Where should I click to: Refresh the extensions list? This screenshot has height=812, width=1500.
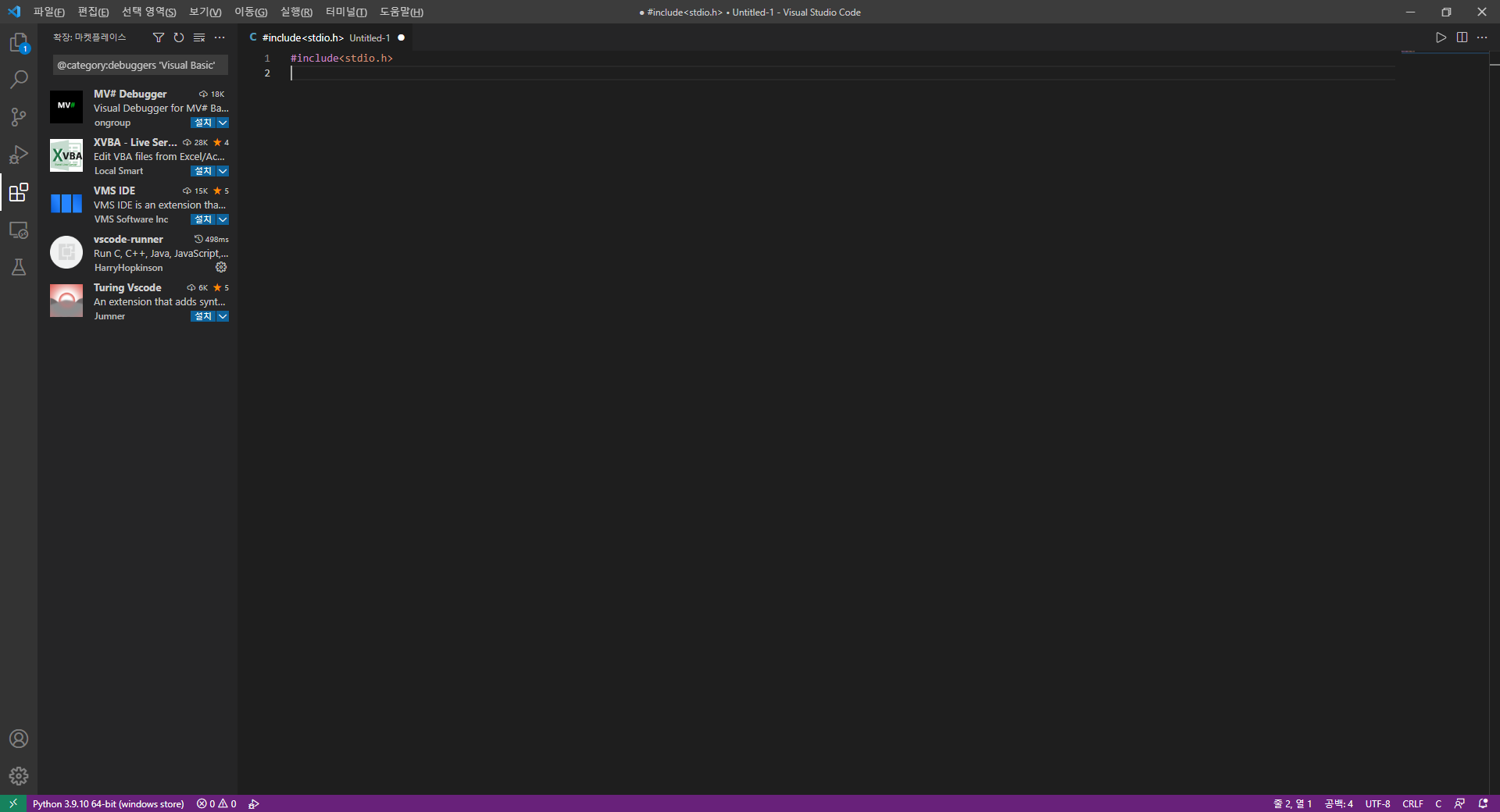(179, 37)
